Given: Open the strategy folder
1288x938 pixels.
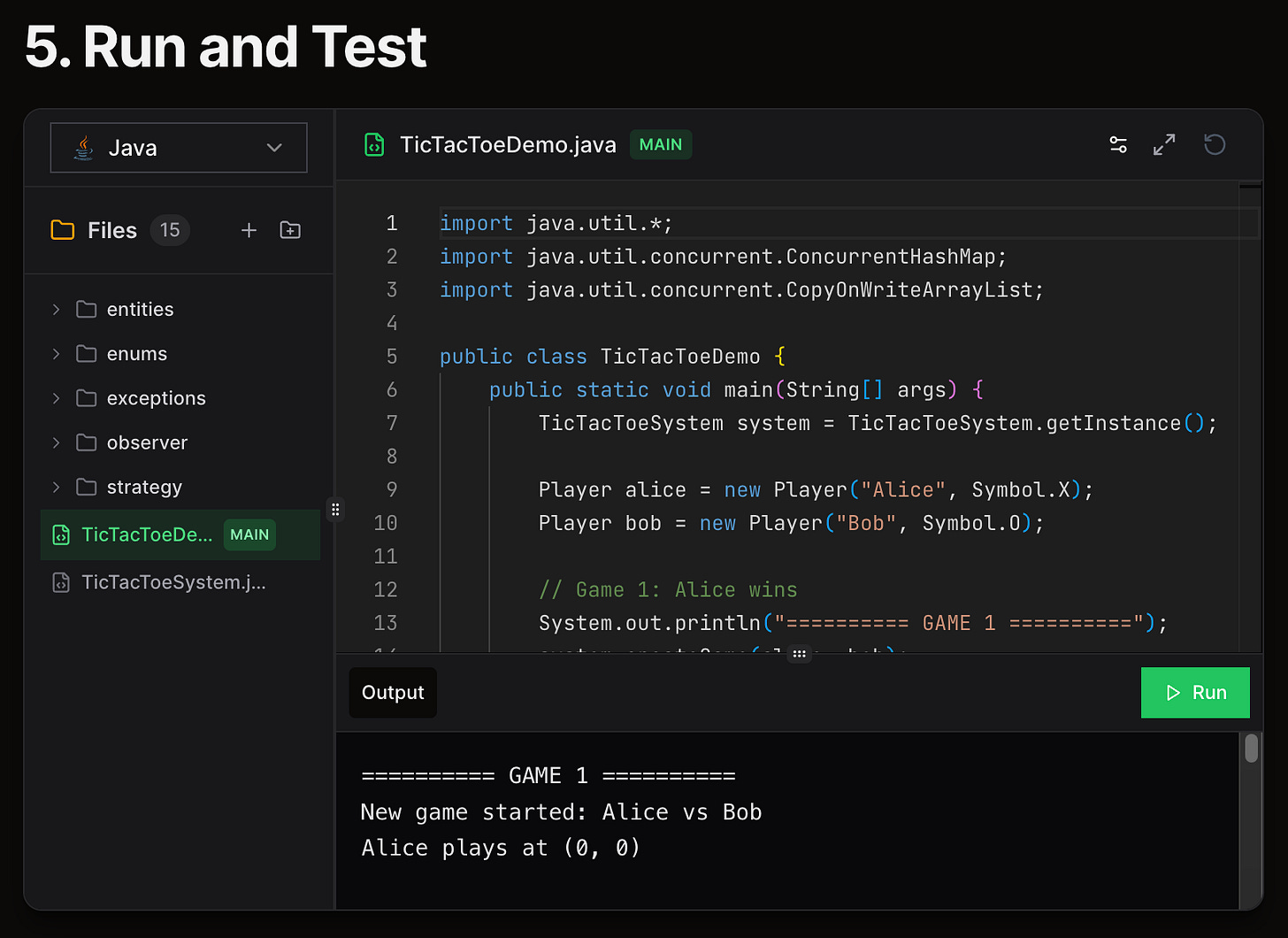Looking at the screenshot, I should pos(144,487).
